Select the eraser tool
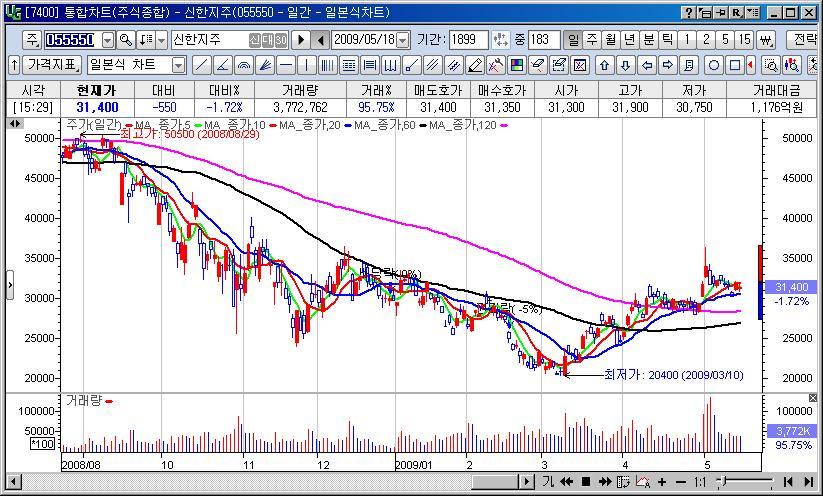This screenshot has width=823, height=496. [x=537, y=66]
